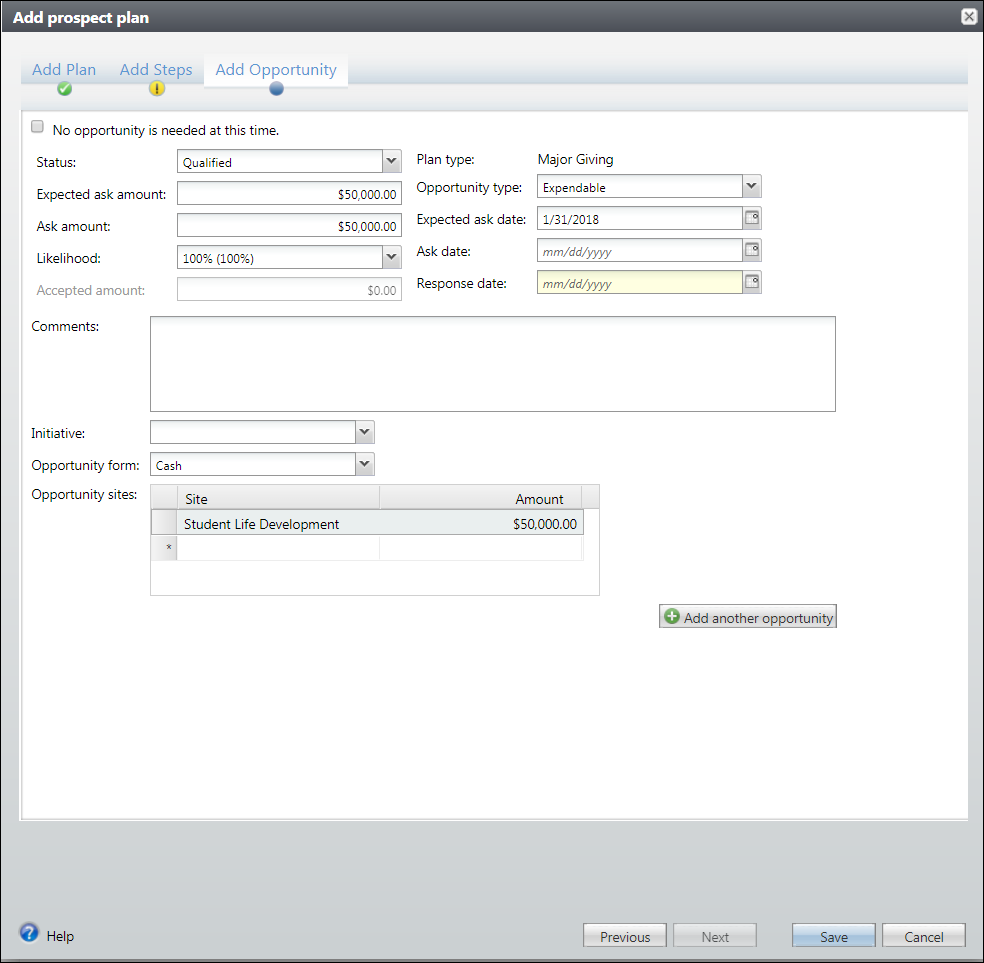This screenshot has width=984, height=963.
Task: Select the Student Life Development site cell
Action: [278, 523]
